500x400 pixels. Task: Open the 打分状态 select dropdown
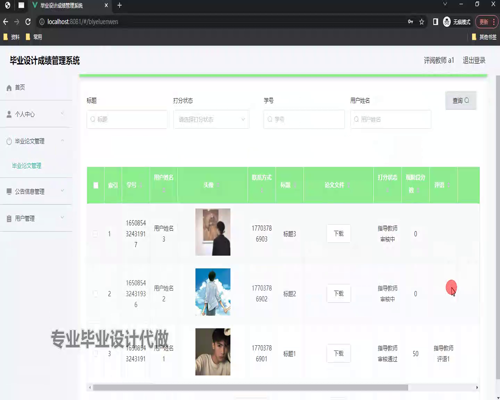tap(211, 119)
